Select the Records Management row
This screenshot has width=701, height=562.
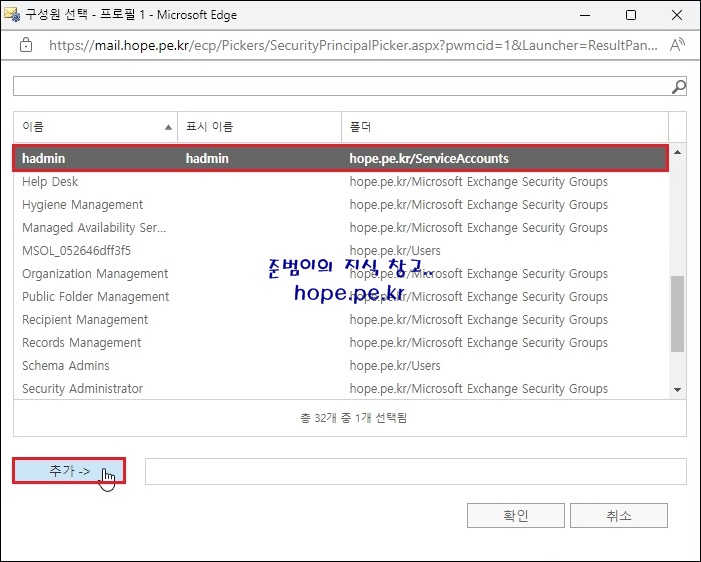[341, 343]
